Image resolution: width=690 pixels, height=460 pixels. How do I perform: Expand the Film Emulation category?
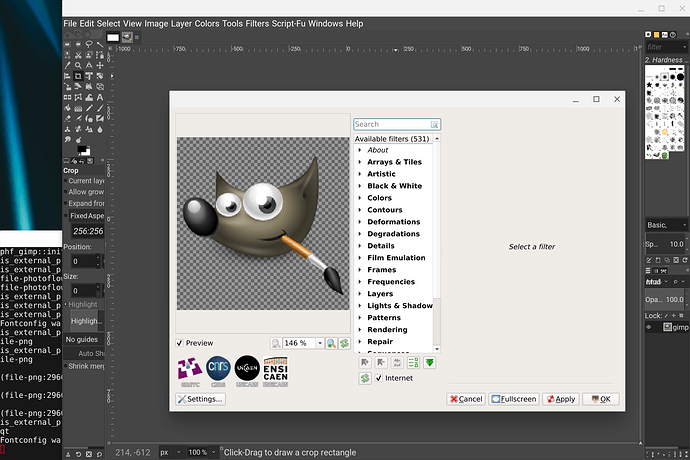[360, 258]
